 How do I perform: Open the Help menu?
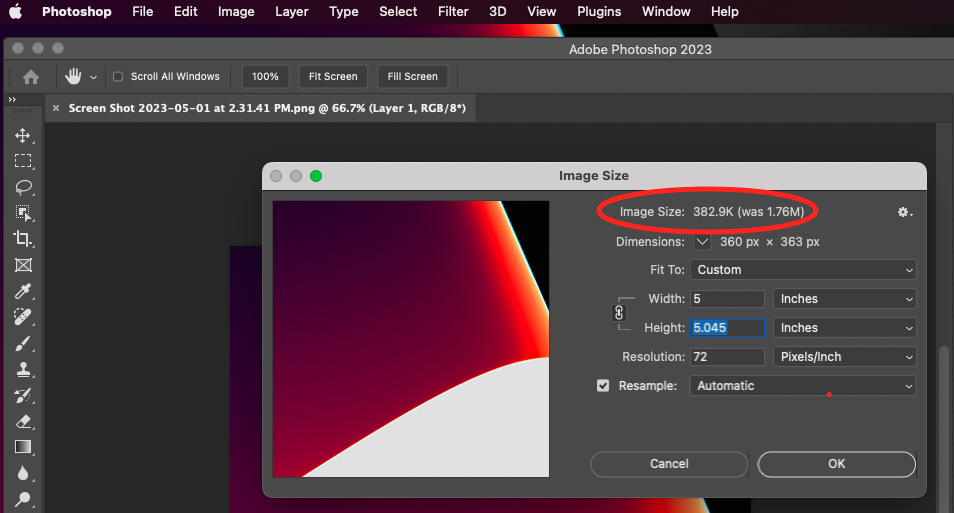point(725,12)
